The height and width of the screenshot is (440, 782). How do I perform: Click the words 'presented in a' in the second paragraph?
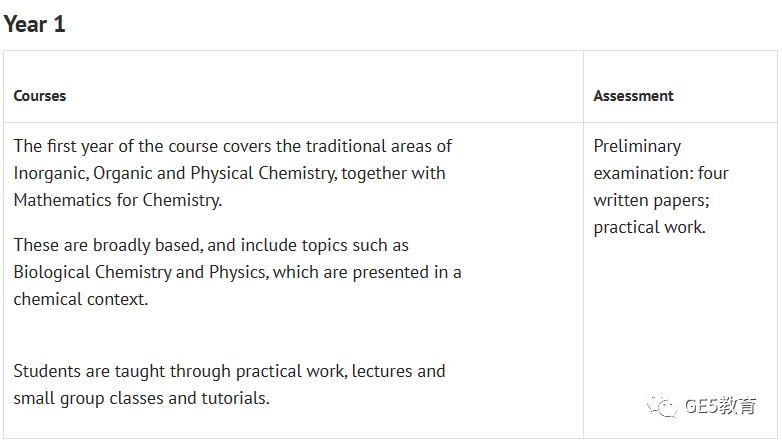[407, 272]
